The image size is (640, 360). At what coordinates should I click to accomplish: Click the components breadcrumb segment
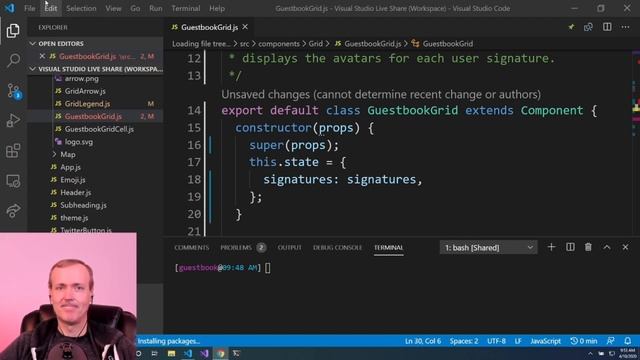(x=279, y=44)
